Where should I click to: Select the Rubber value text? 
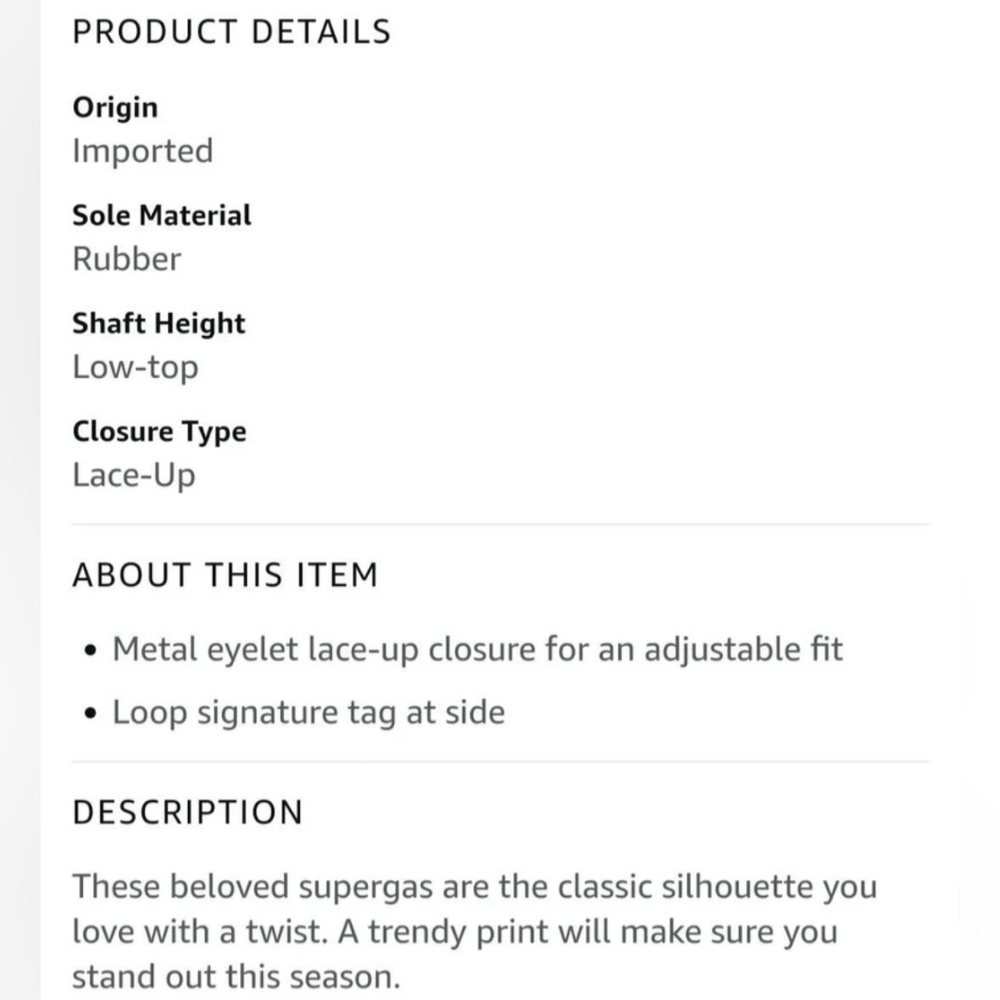127,259
